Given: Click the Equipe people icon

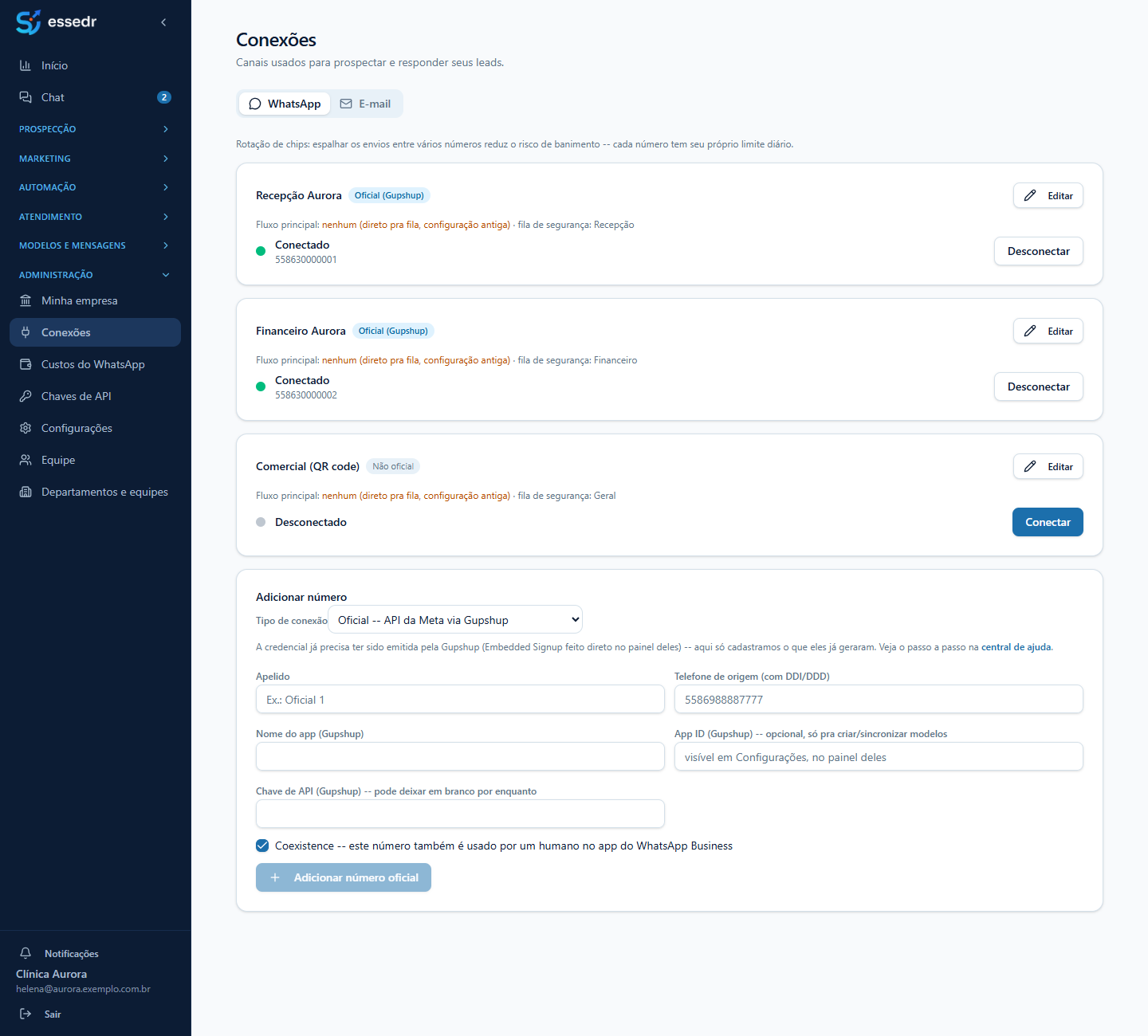Looking at the screenshot, I should tap(26, 460).
